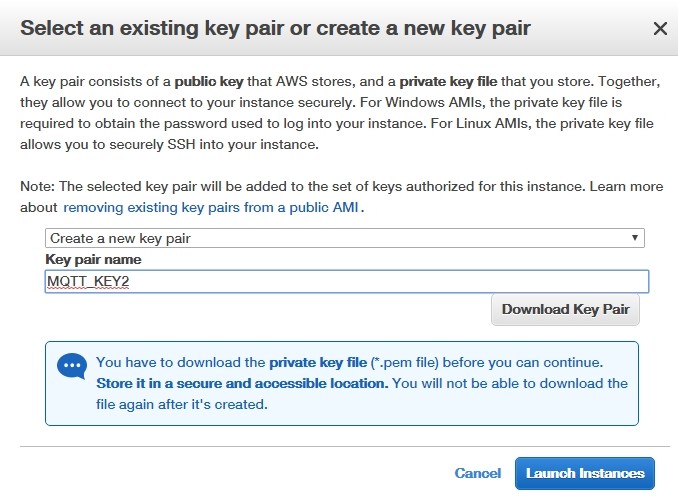Image resolution: width=678 pixels, height=503 pixels.
Task: Click the dialog heading text
Action: pyautogui.click(x=275, y=28)
